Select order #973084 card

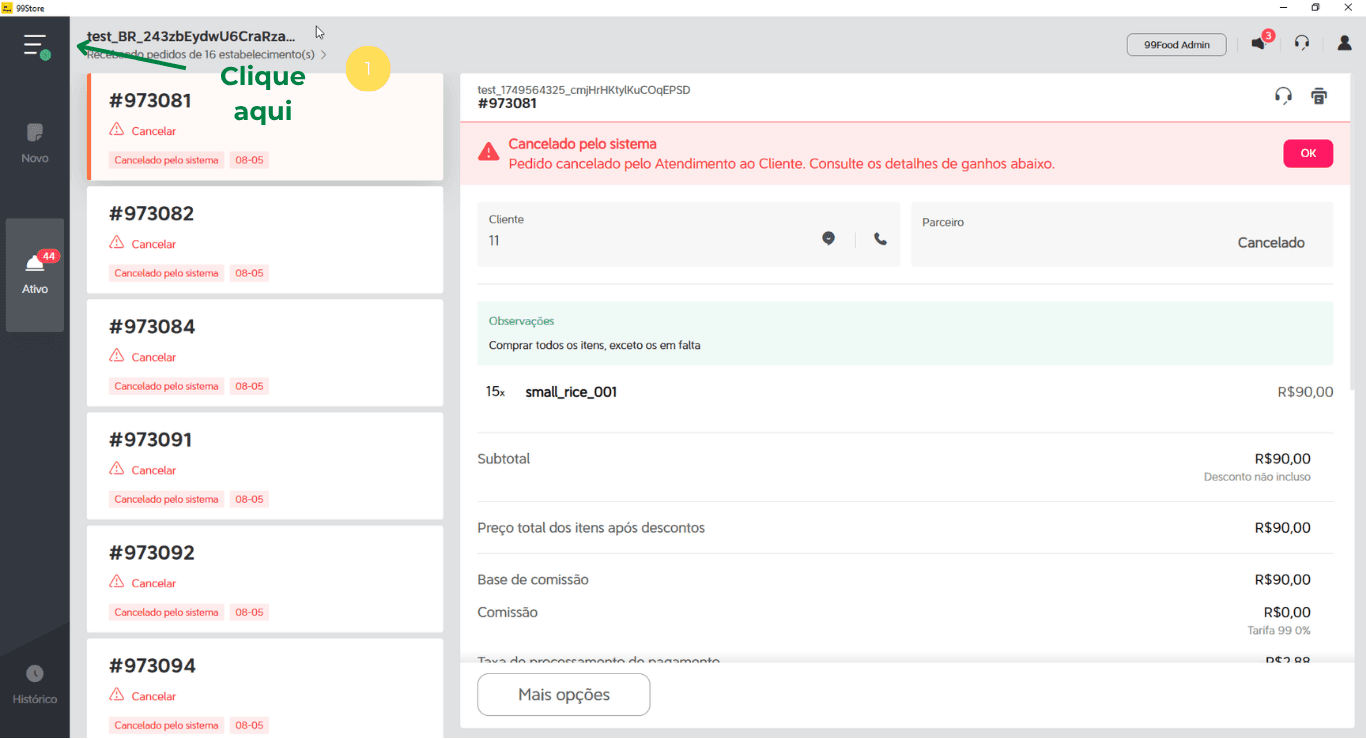[264, 353]
